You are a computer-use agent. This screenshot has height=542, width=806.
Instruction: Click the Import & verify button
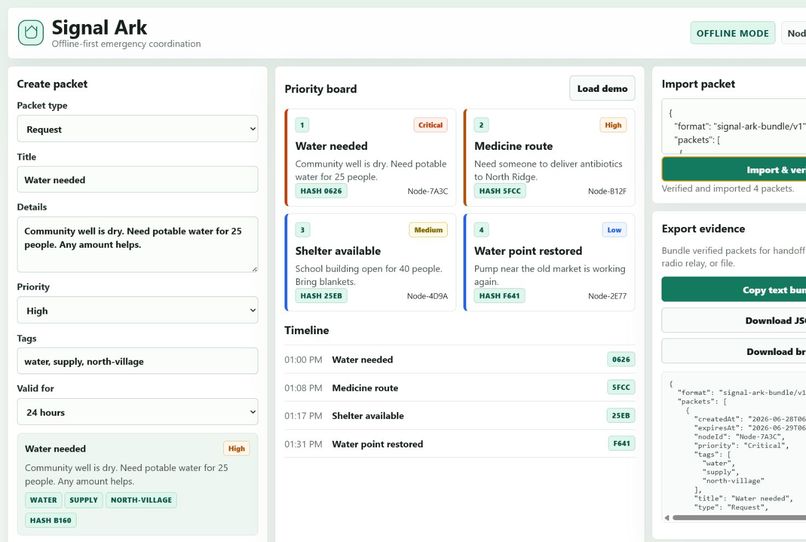(x=734, y=170)
